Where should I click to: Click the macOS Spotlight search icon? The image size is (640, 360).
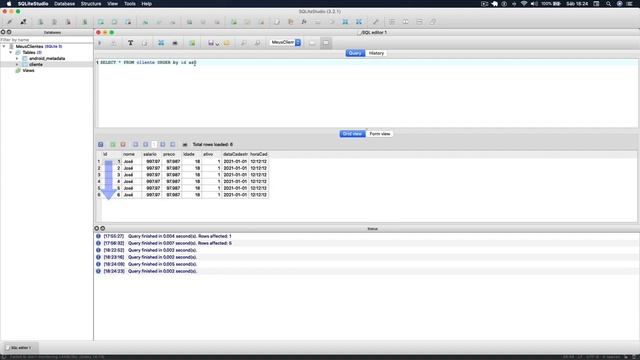pyautogui.click(x=609, y=4)
